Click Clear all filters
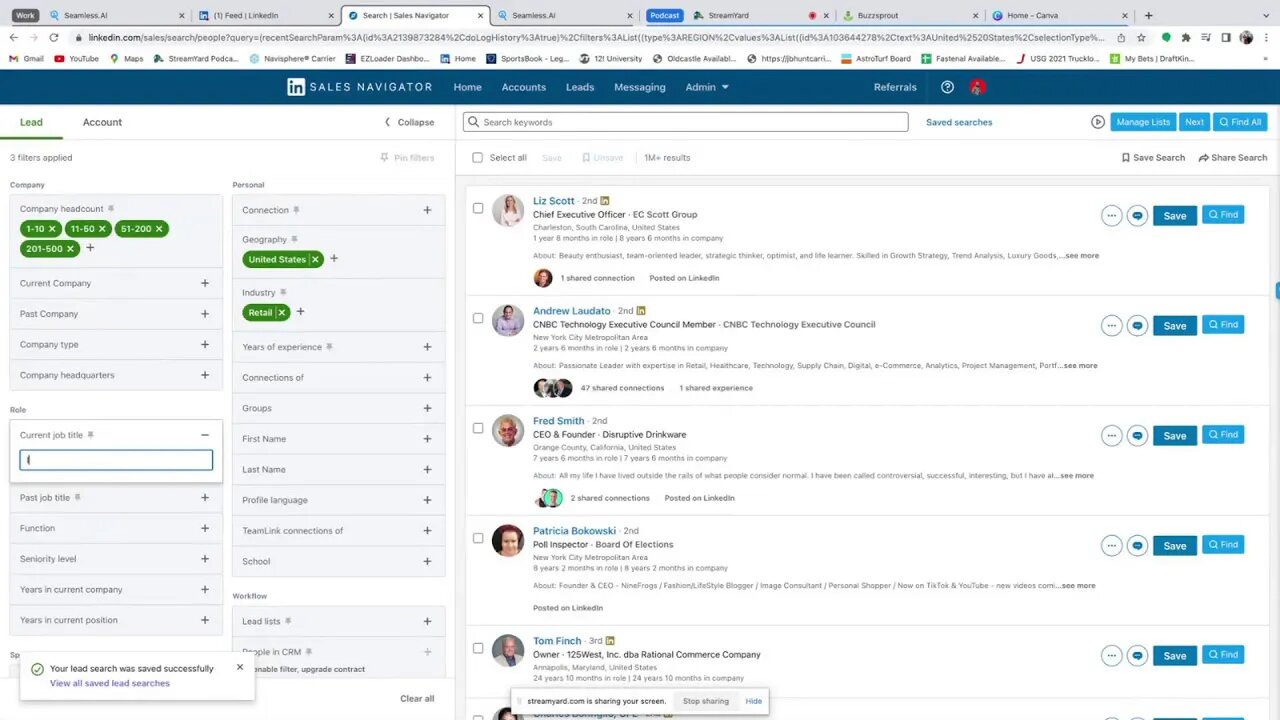Screen dimensions: 1280x720 [x=417, y=698]
